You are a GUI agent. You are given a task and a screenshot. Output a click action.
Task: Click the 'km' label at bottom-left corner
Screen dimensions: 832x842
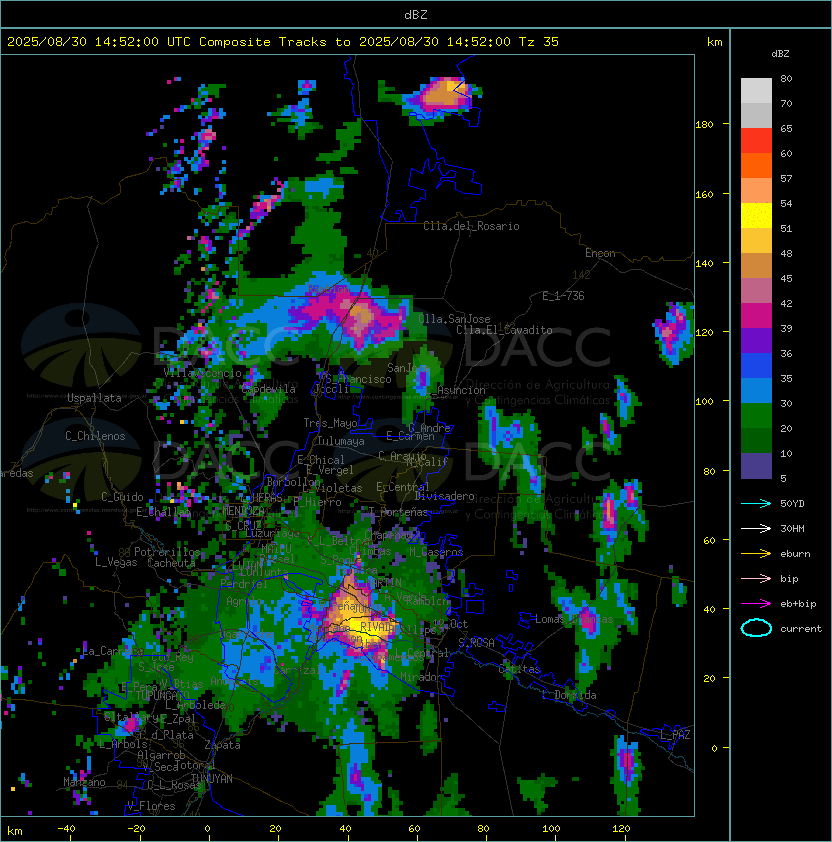click(x=15, y=831)
